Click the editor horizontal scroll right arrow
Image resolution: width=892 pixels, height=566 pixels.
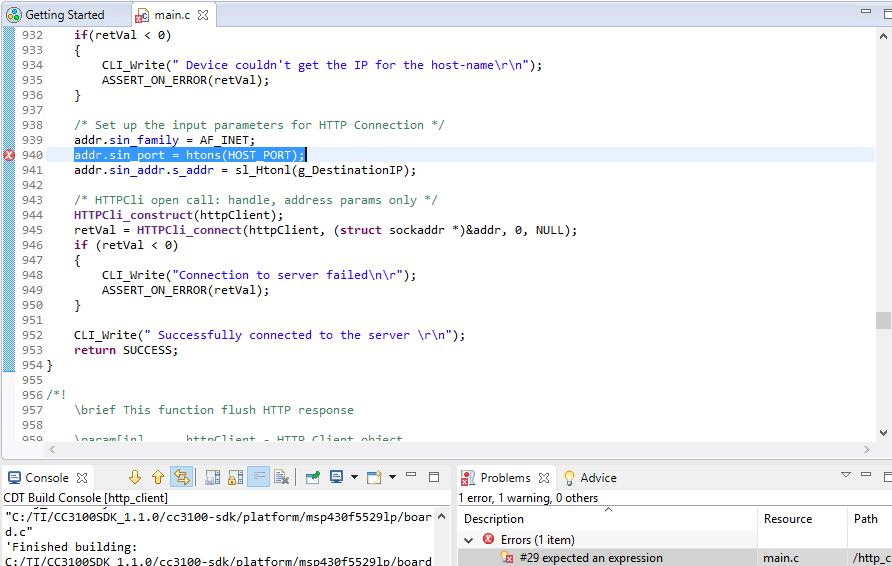tap(866, 449)
